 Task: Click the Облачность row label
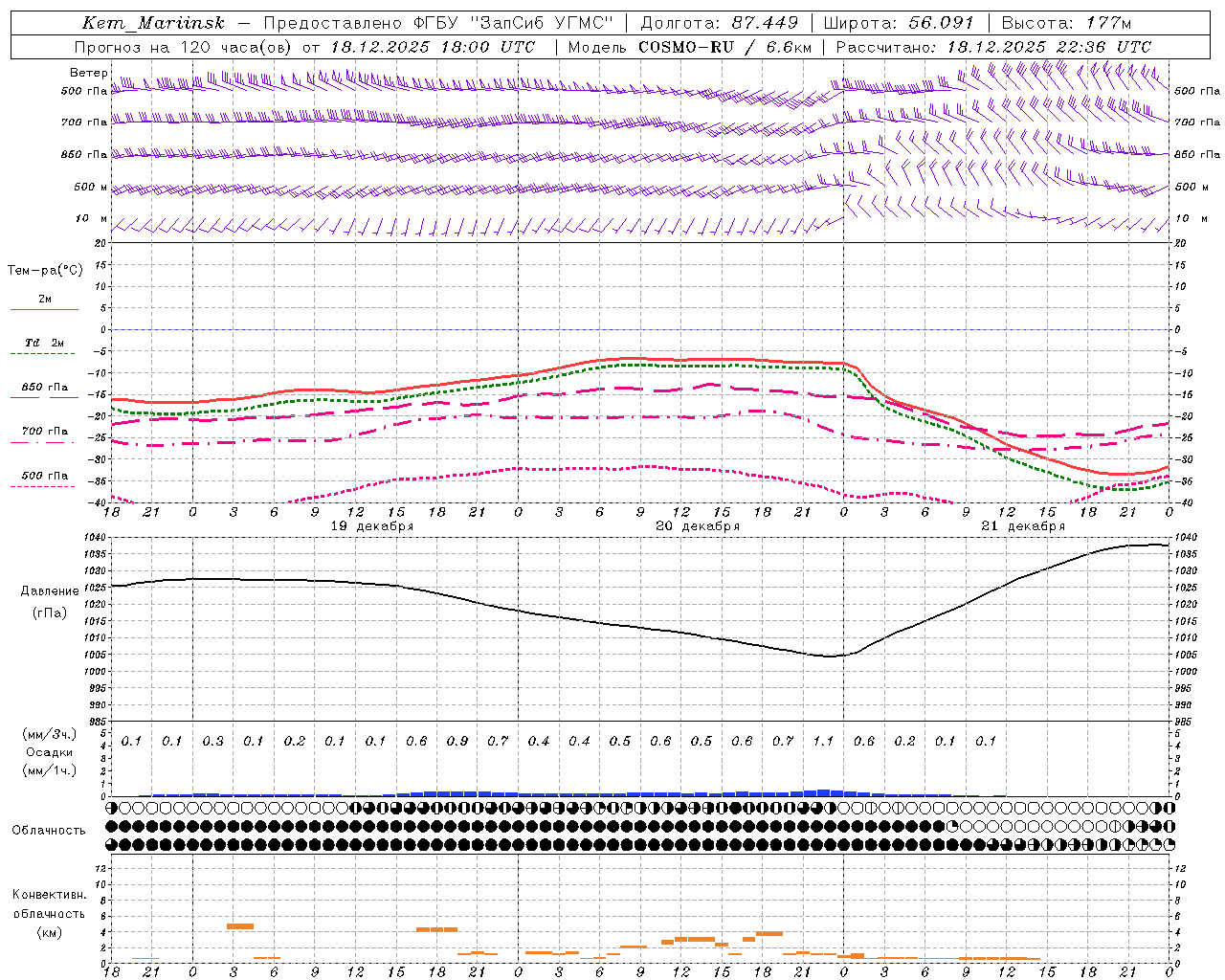[x=49, y=831]
